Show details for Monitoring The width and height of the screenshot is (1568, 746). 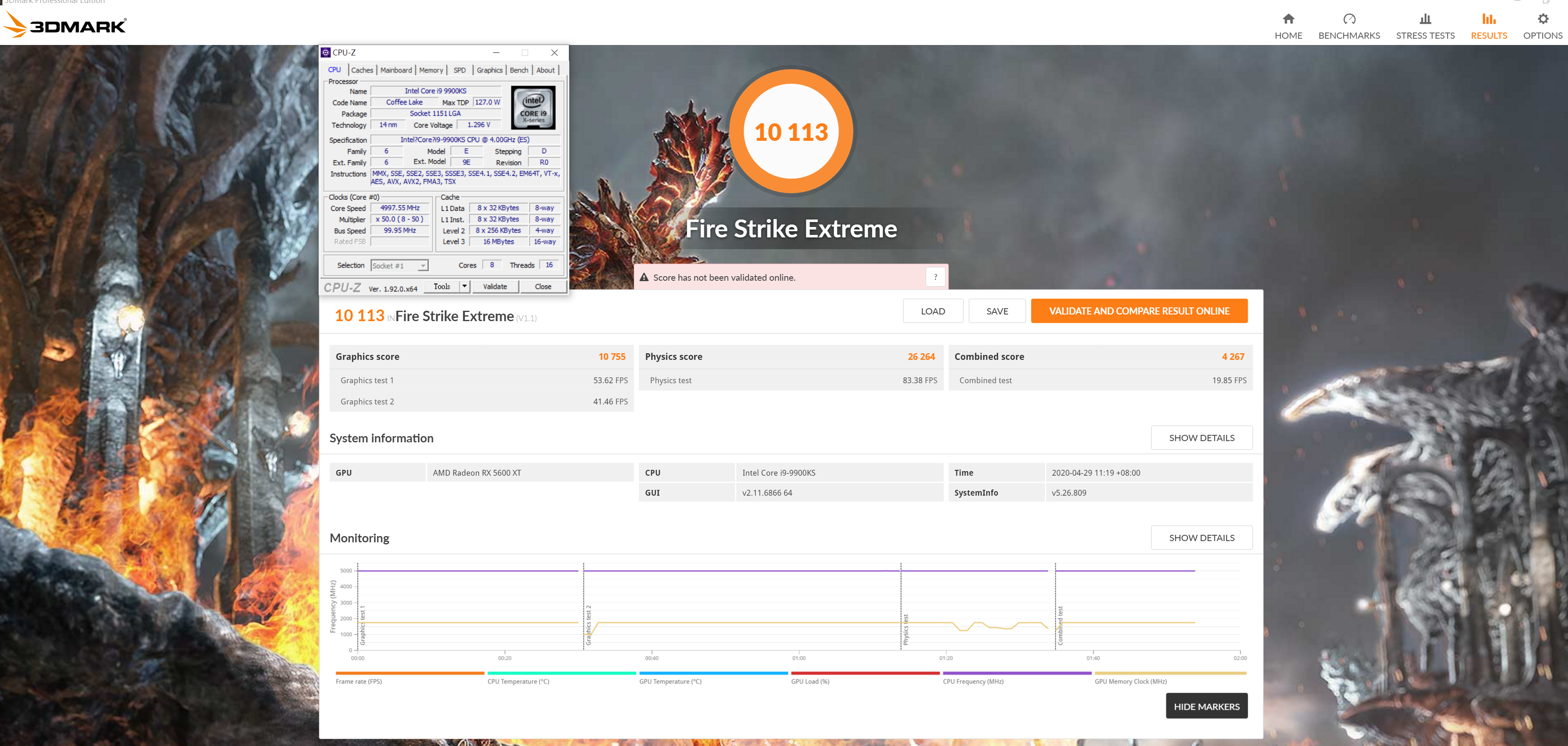1202,538
